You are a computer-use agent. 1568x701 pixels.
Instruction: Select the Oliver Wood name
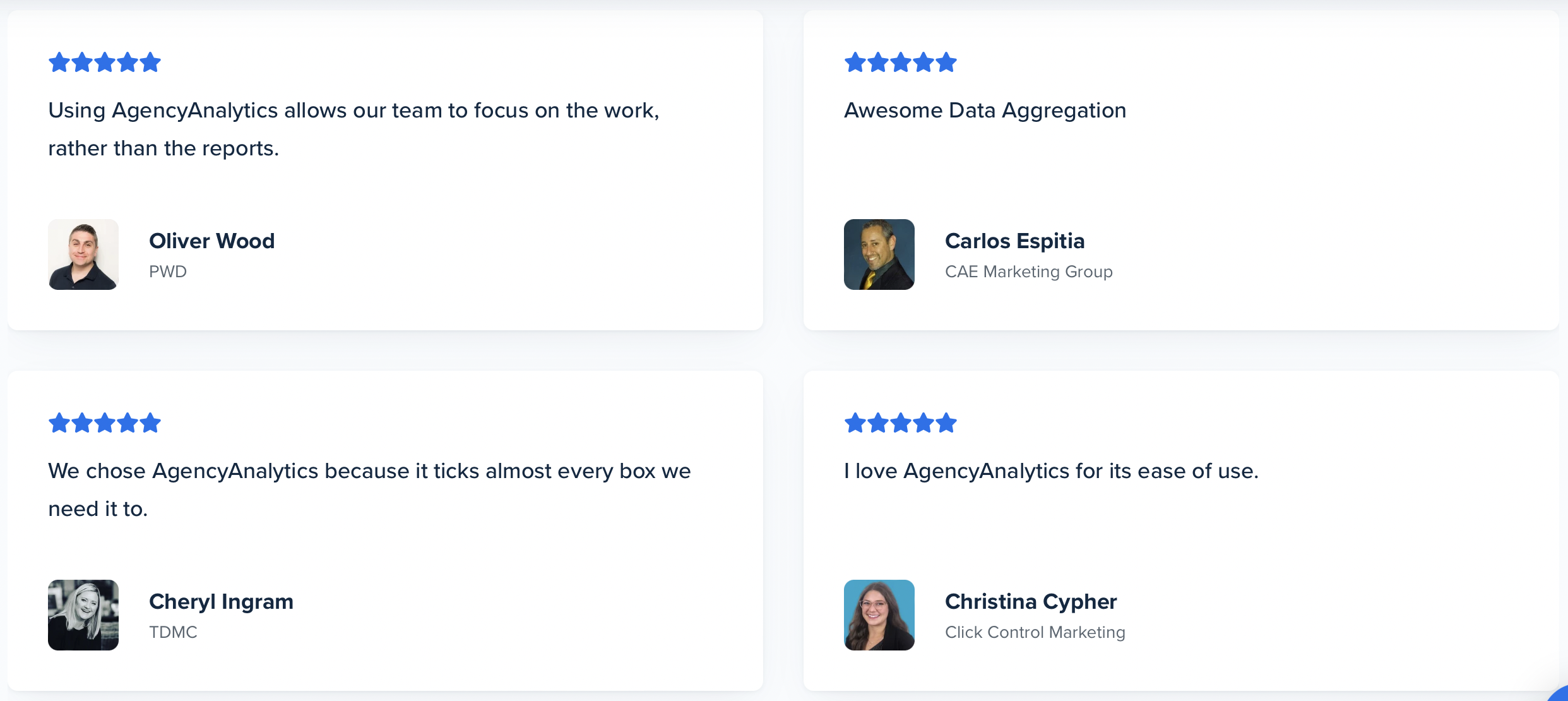click(212, 241)
